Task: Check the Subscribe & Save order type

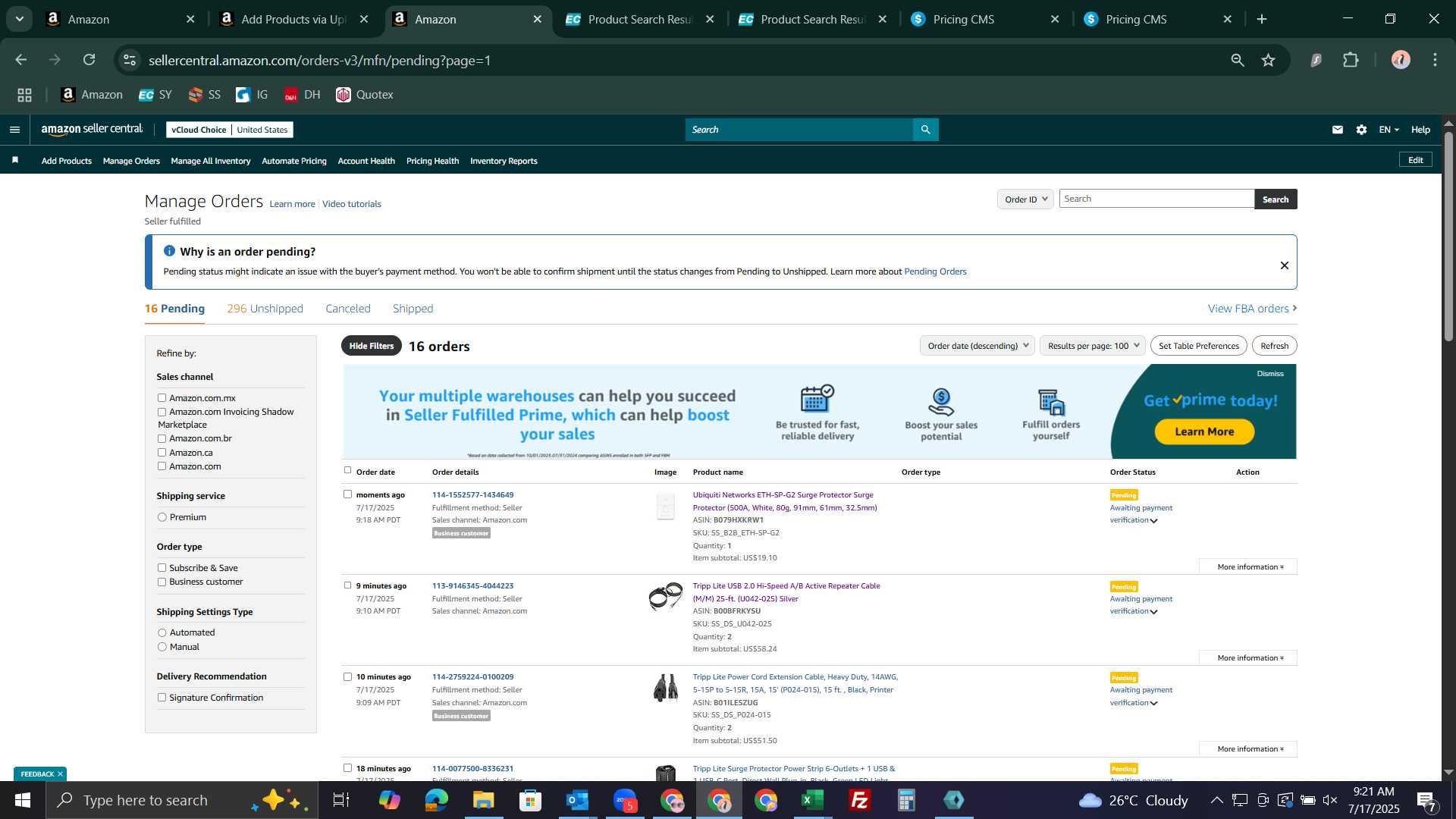Action: (162, 568)
